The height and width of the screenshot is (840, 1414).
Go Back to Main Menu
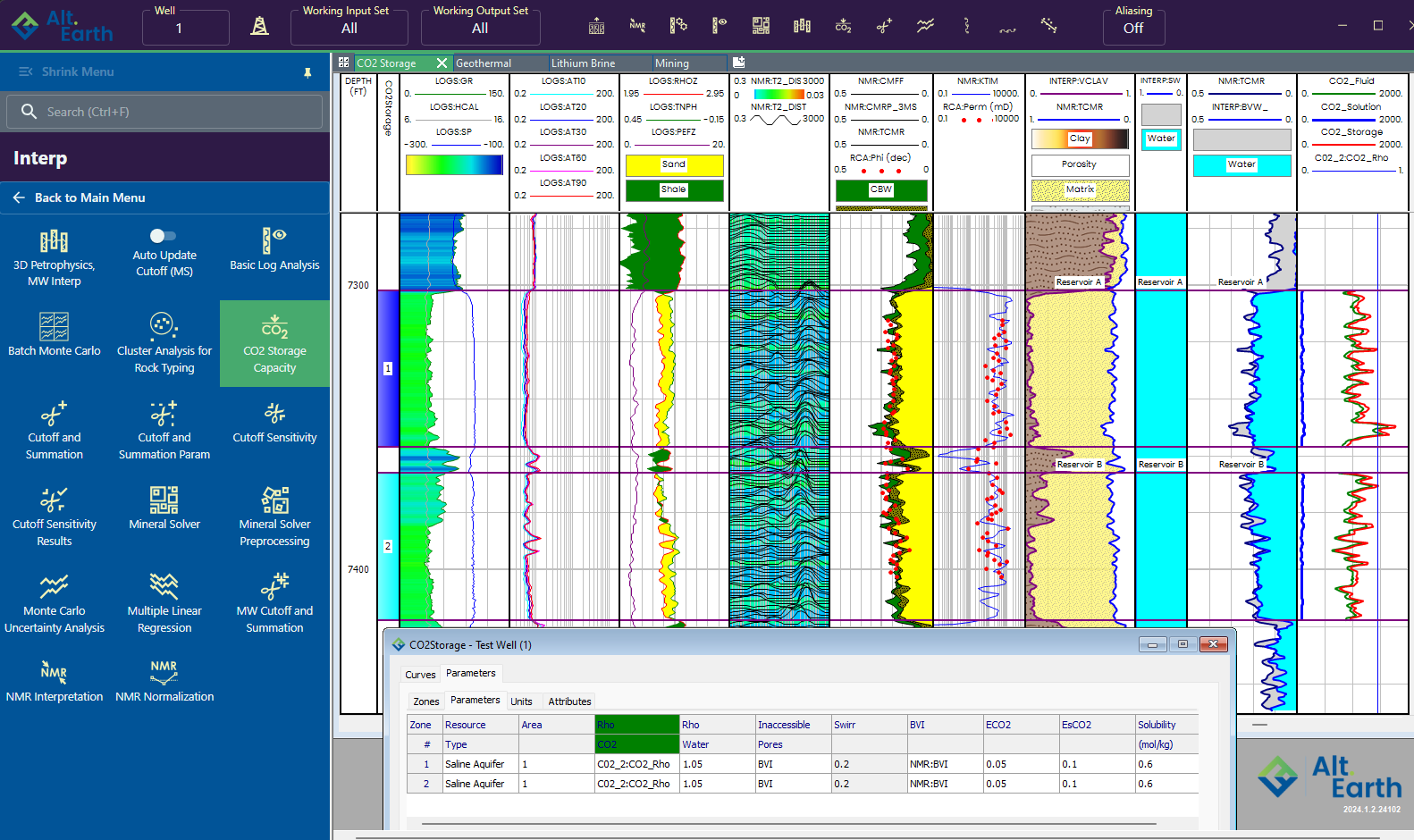coord(89,197)
